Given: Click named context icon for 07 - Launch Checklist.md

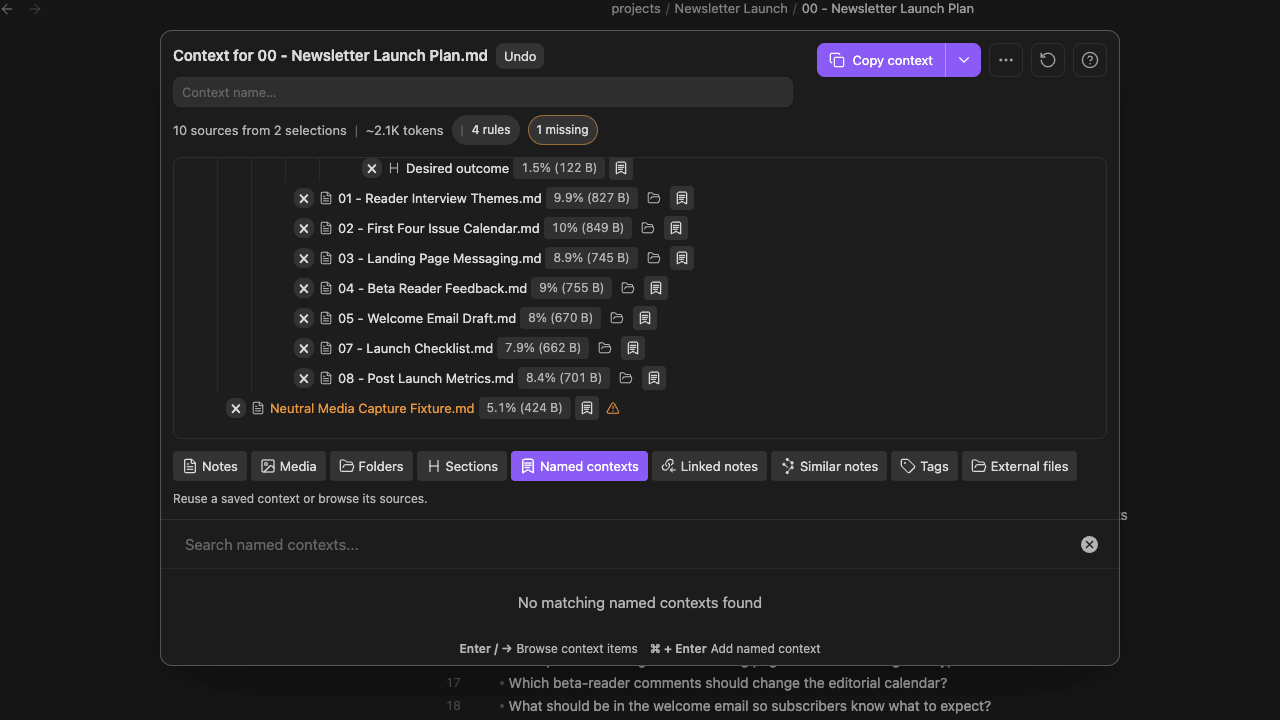Looking at the screenshot, I should coord(633,348).
